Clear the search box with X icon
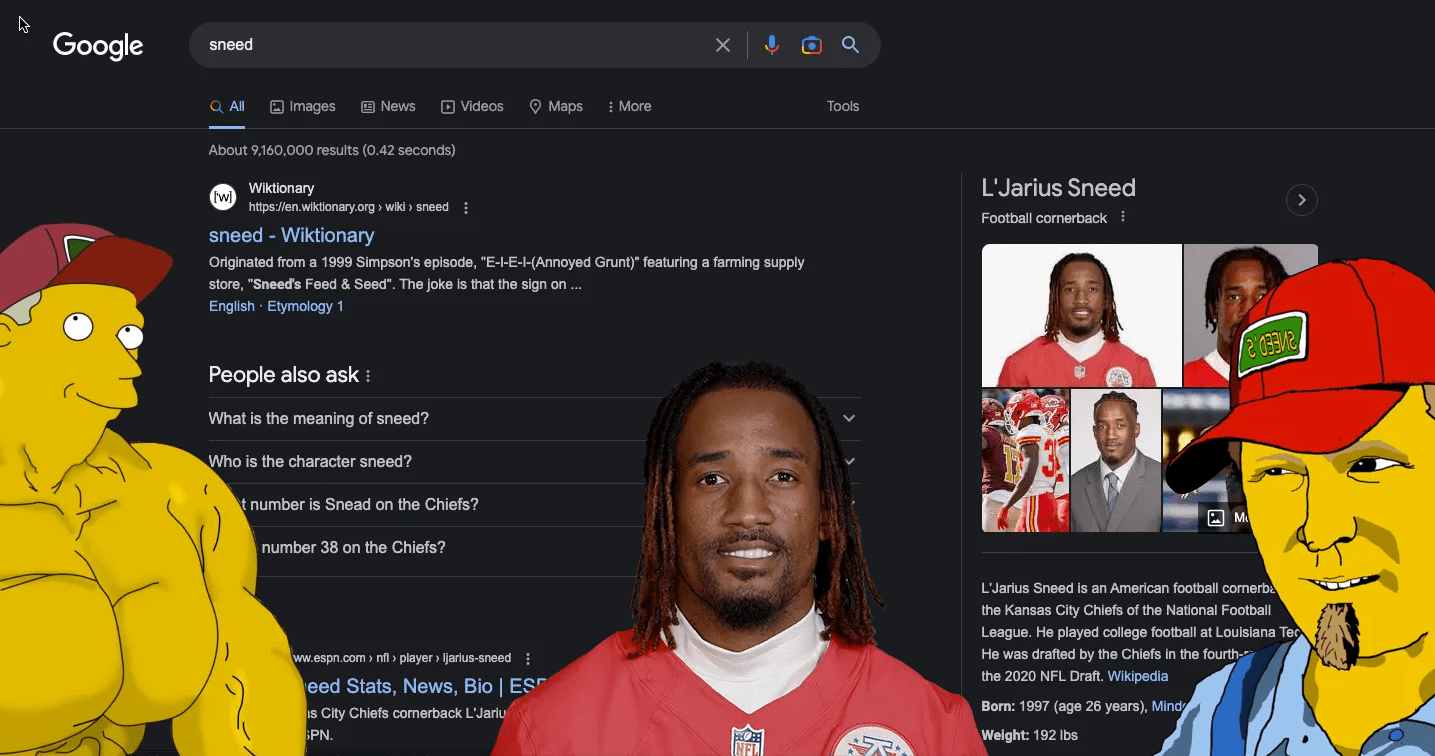1435x756 pixels. click(723, 45)
